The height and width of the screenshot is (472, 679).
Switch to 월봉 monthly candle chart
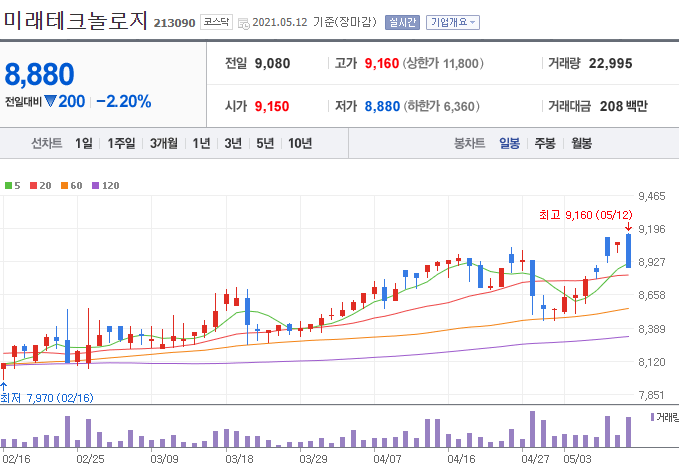[x=581, y=143]
